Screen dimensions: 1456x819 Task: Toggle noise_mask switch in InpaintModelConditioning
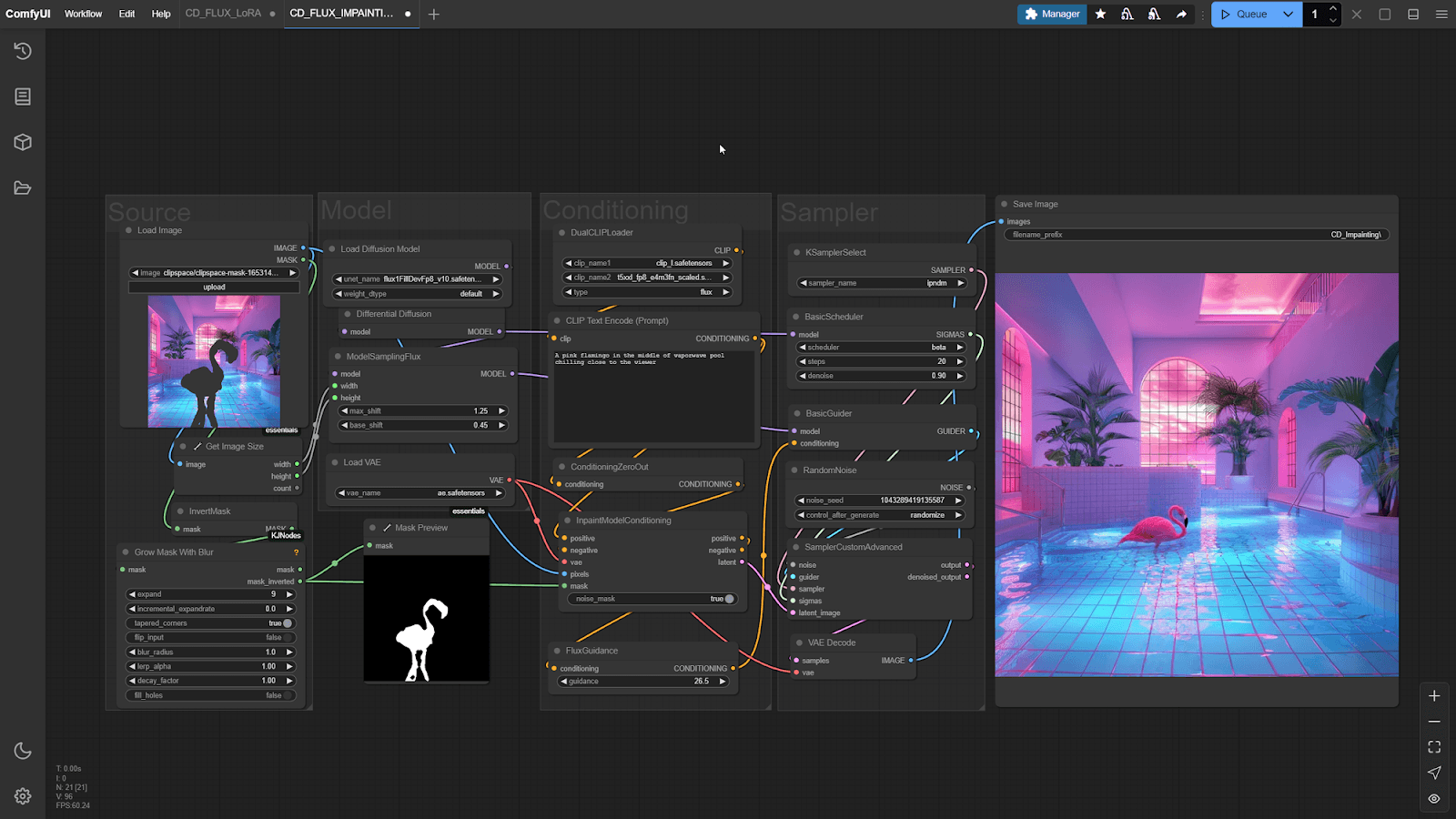click(728, 599)
